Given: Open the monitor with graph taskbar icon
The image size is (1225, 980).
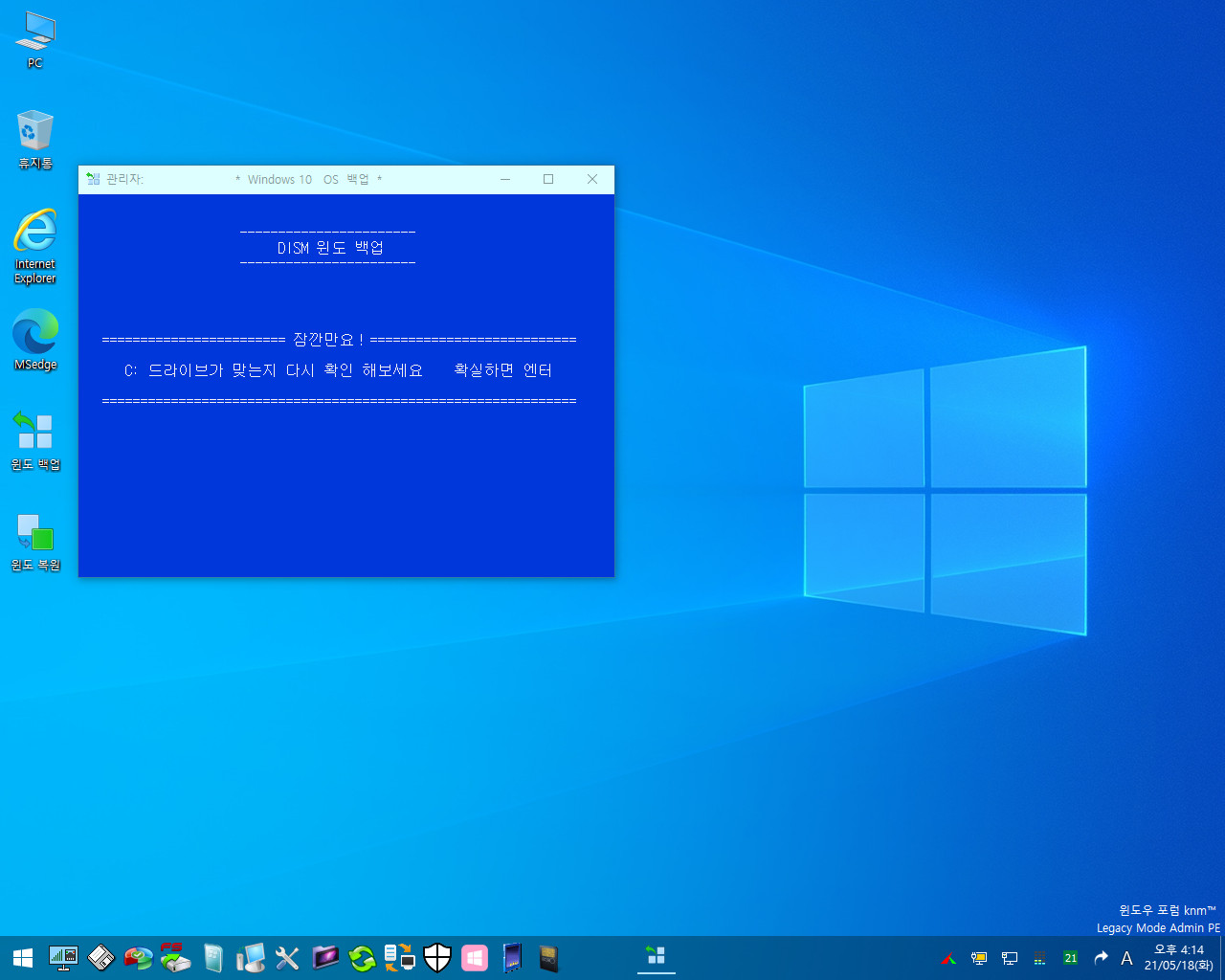Looking at the screenshot, I should click(x=63, y=958).
